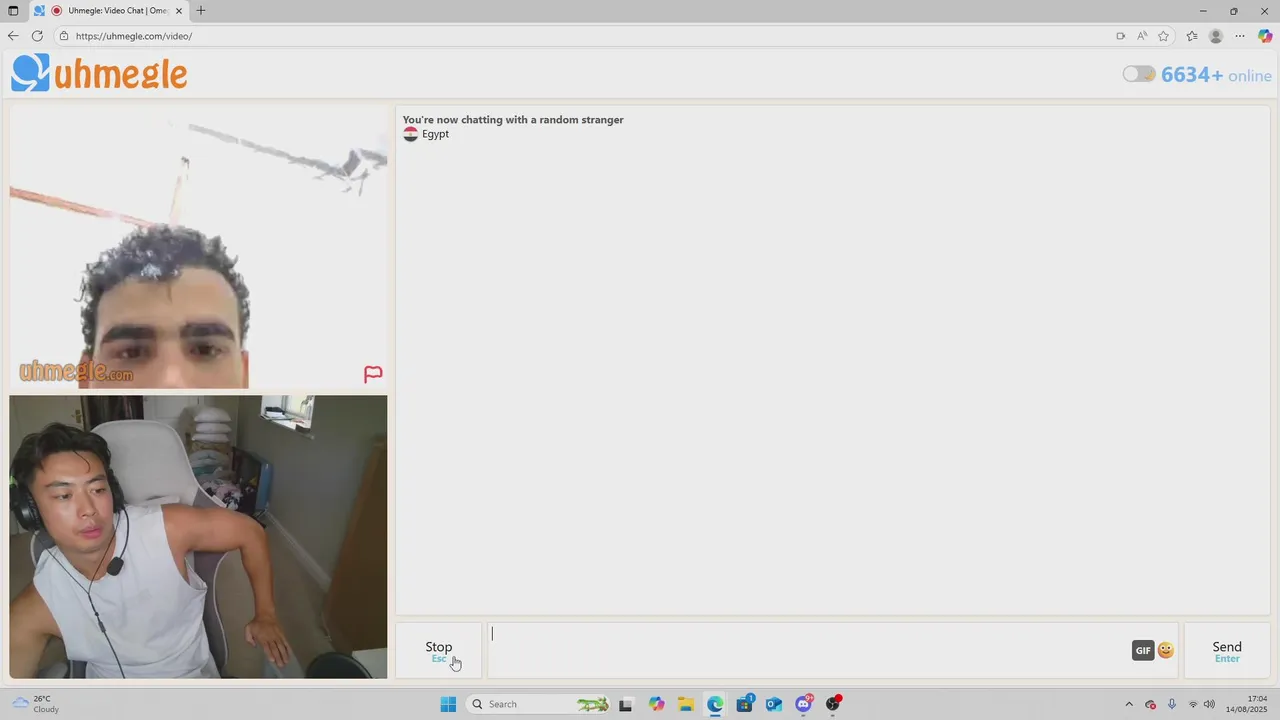The image size is (1280, 720).
Task: Open a new browser tab
Action: coord(201,10)
